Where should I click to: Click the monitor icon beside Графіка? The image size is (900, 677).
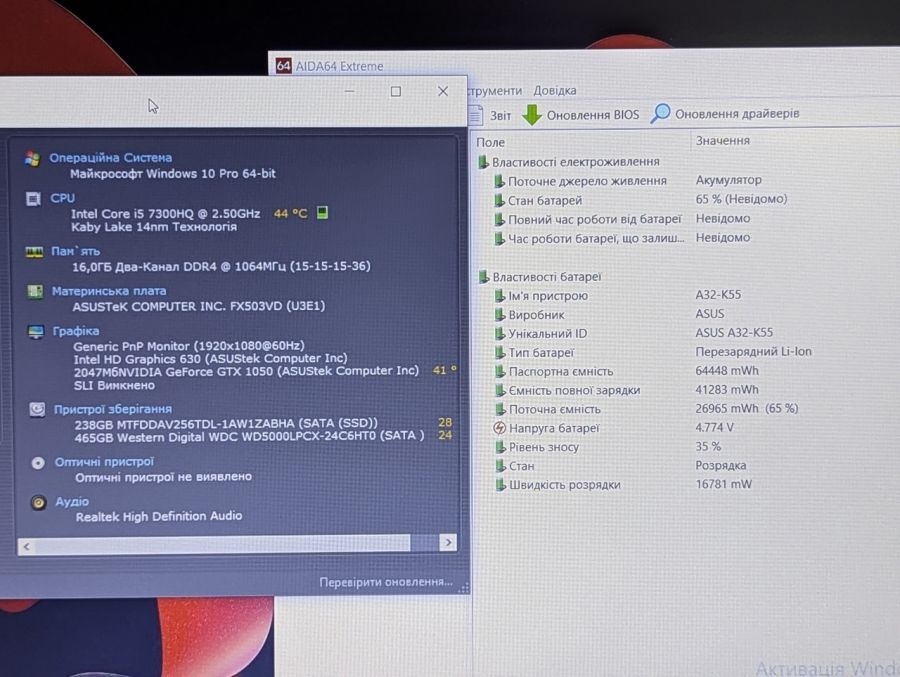[x=36, y=332]
